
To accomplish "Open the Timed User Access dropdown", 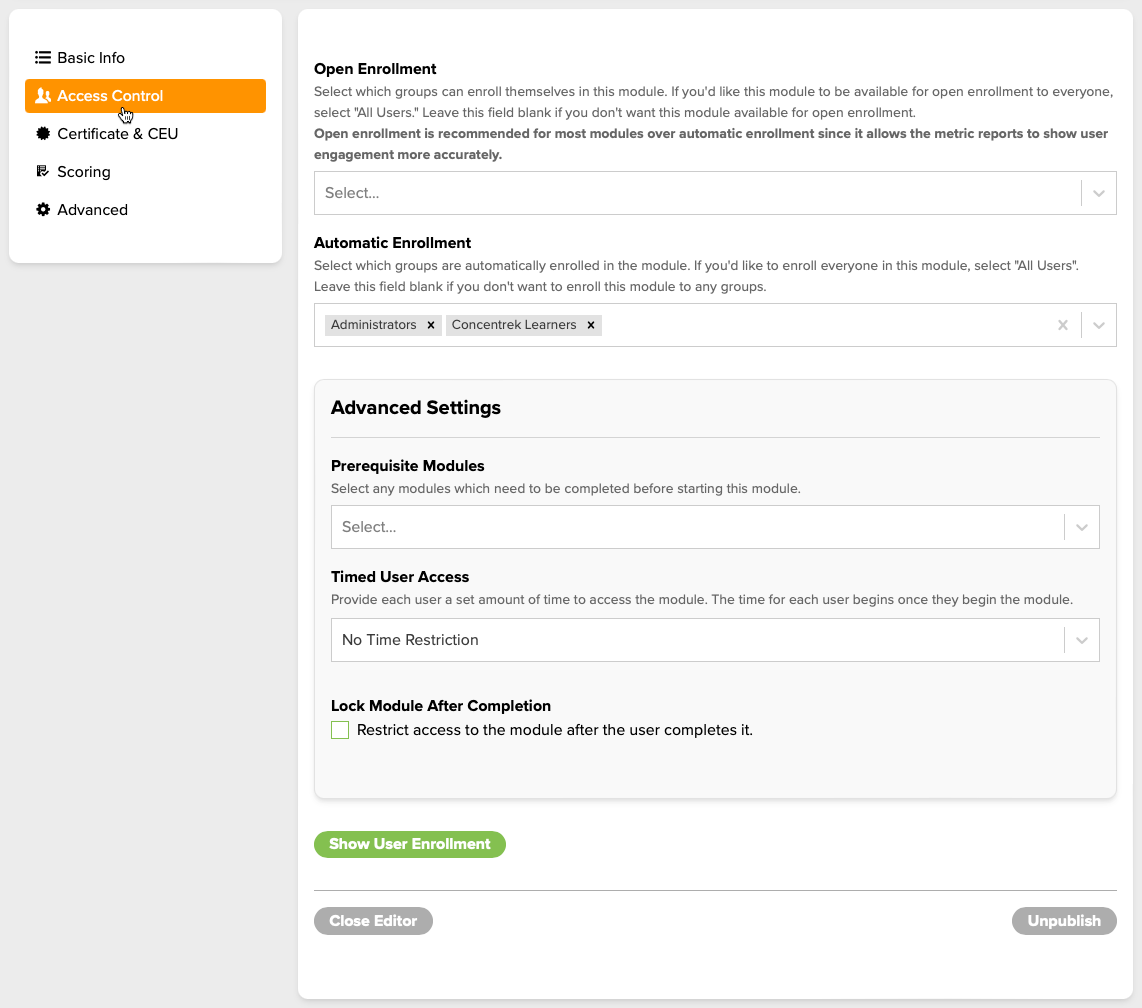I will (x=1081, y=640).
